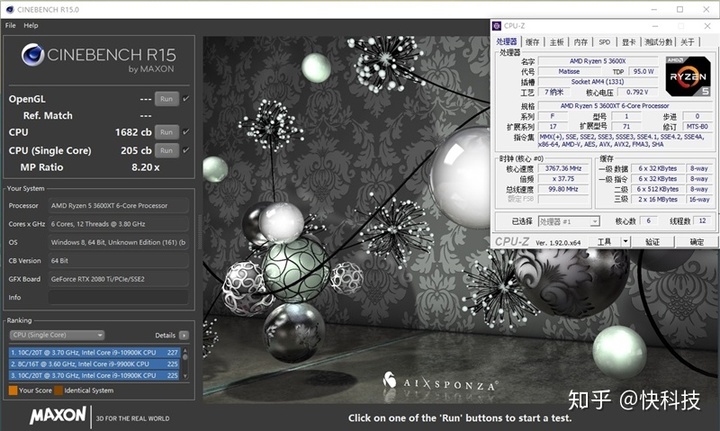Run the OpenGL benchmark test

pyautogui.click(x=166, y=99)
